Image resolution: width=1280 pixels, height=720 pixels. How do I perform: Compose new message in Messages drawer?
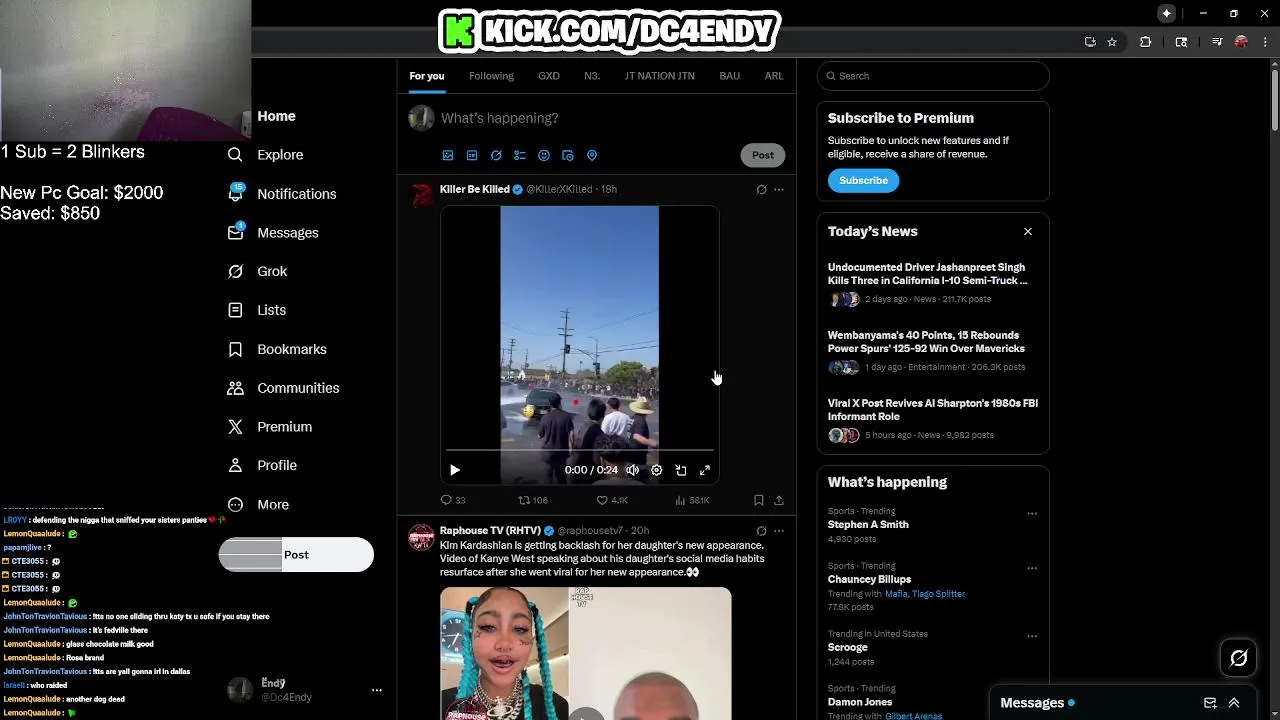[x=1210, y=703]
